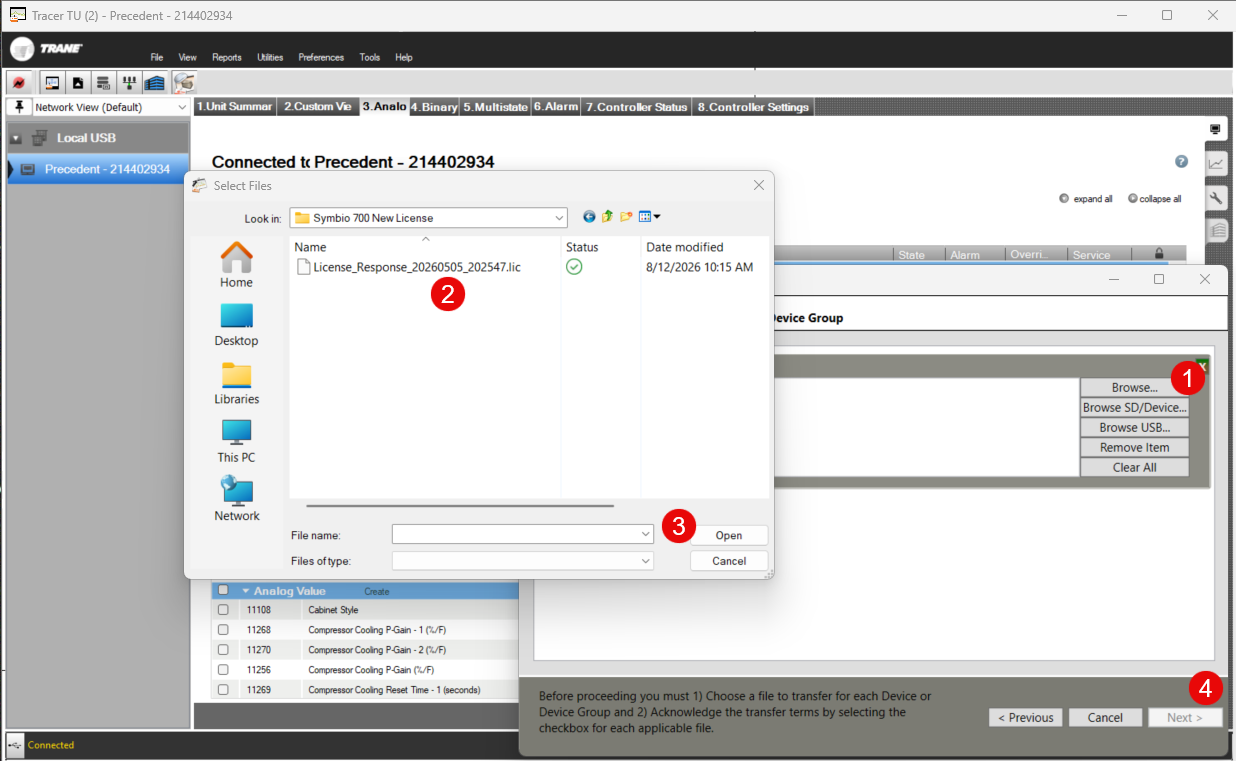
Task: Click the data log toolbar icon
Action: click(103, 83)
